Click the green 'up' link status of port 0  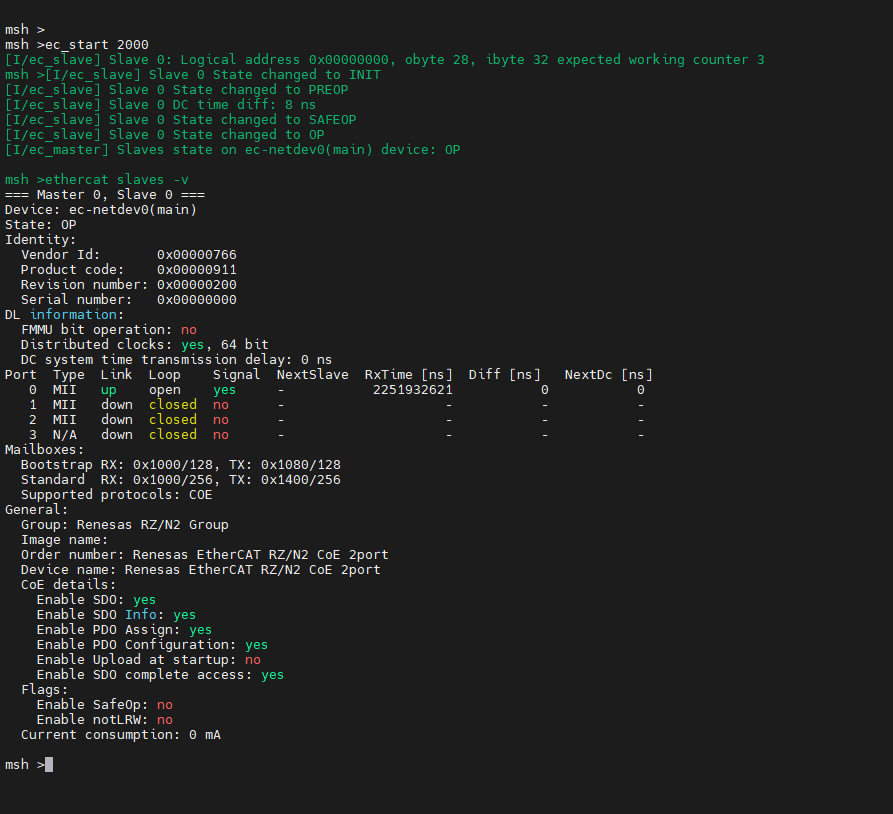tap(108, 390)
